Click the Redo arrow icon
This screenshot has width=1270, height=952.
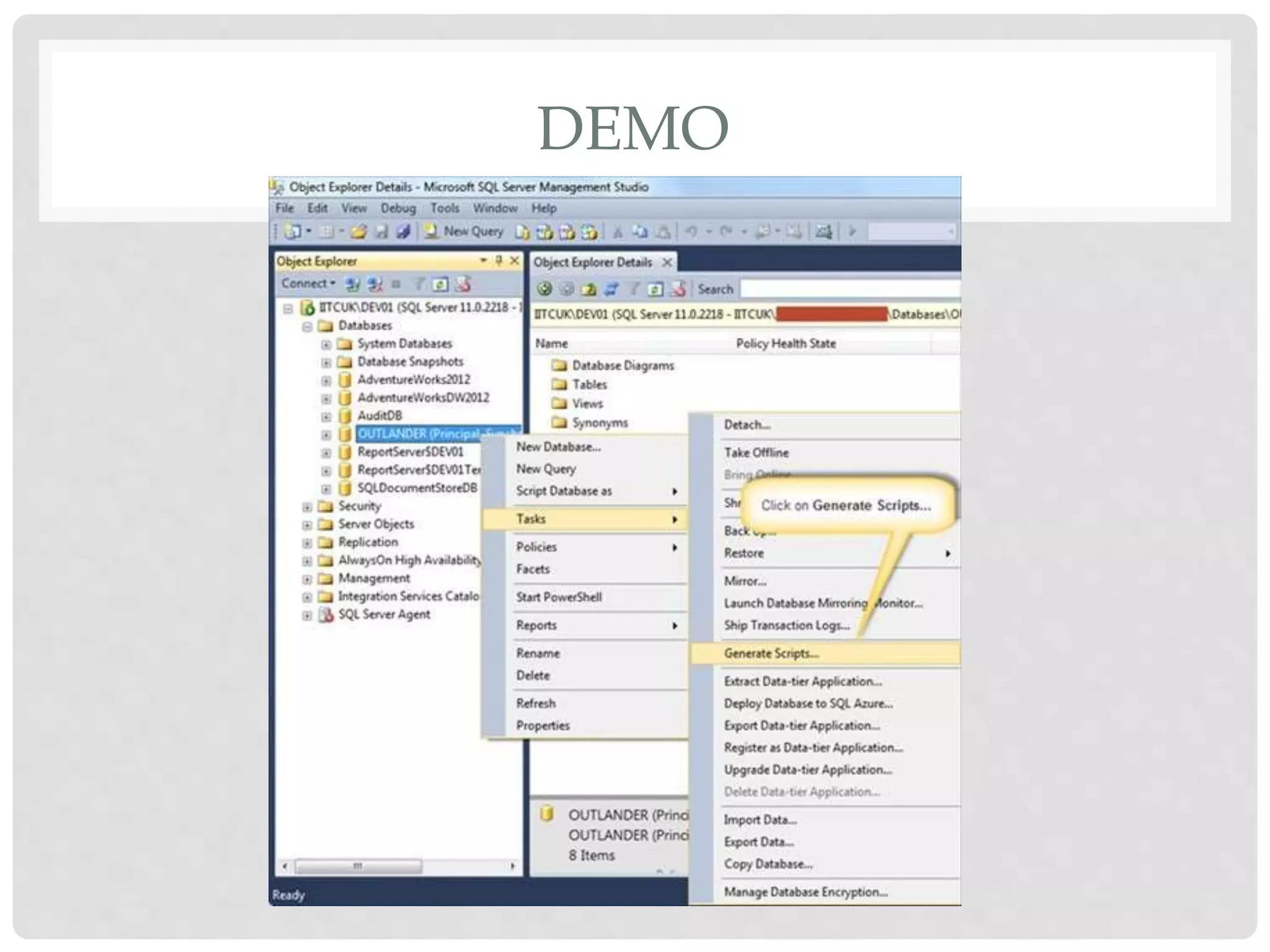726,232
